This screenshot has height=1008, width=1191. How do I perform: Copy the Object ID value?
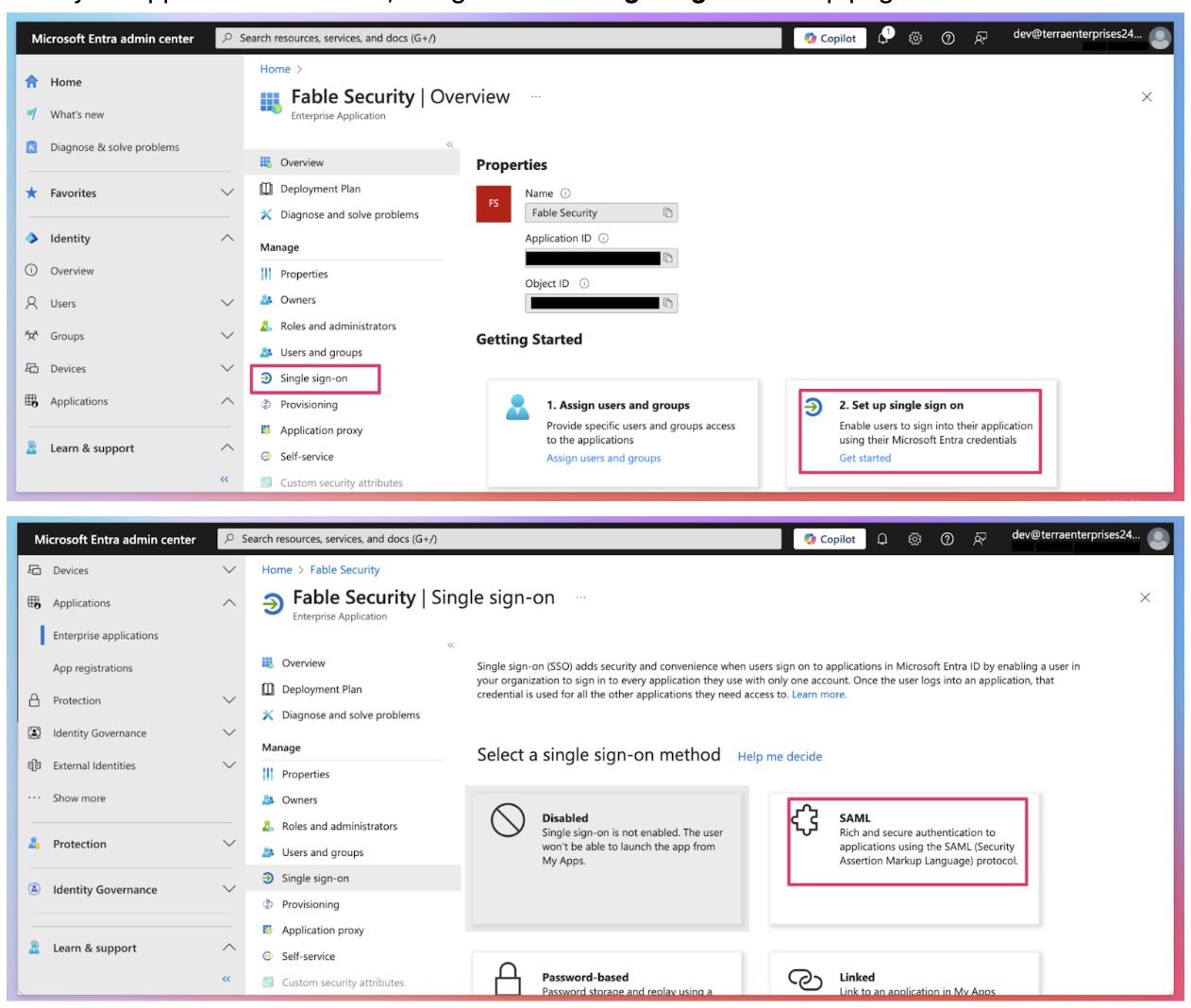tap(668, 303)
